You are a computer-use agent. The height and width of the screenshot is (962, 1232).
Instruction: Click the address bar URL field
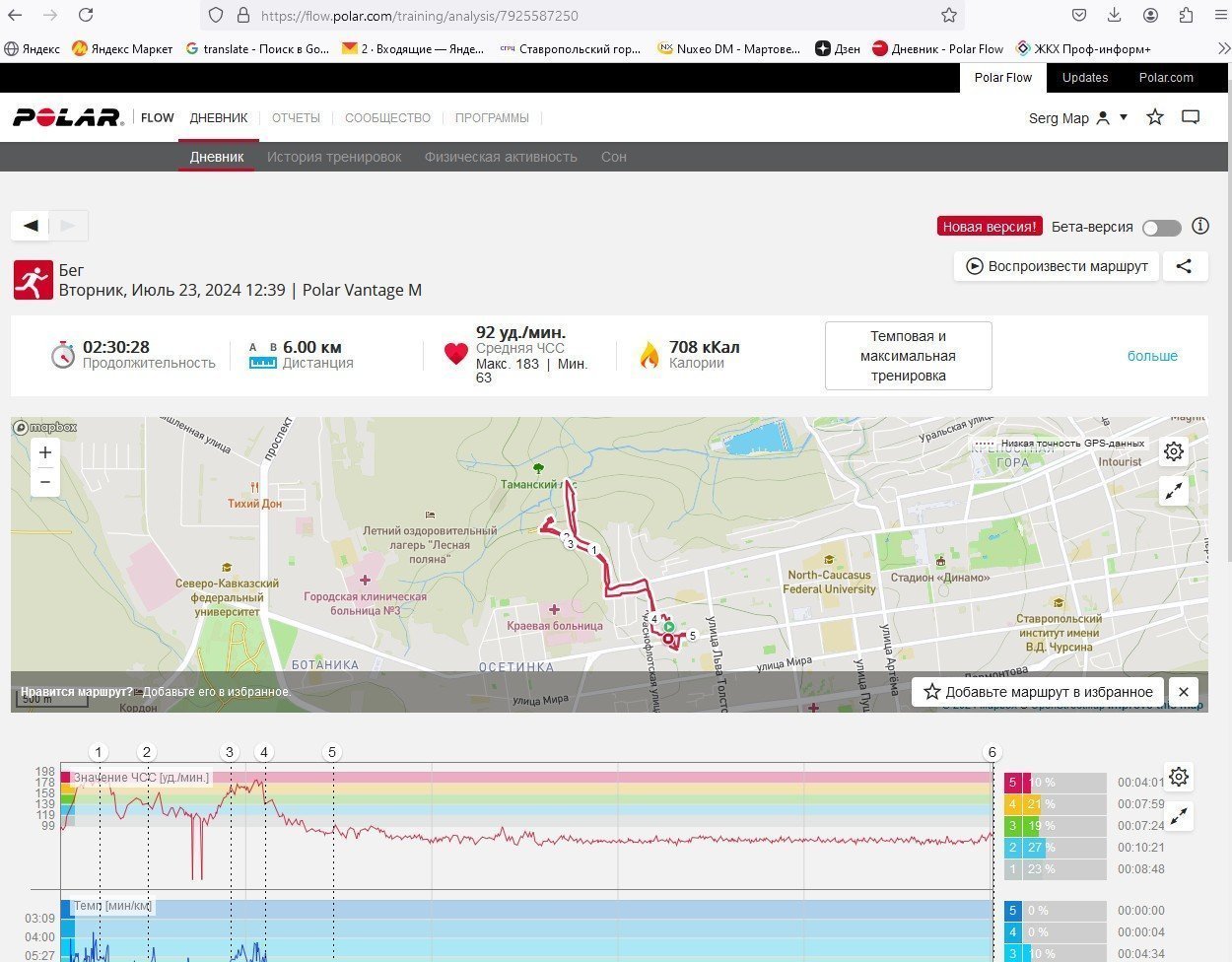pyautogui.click(x=582, y=16)
